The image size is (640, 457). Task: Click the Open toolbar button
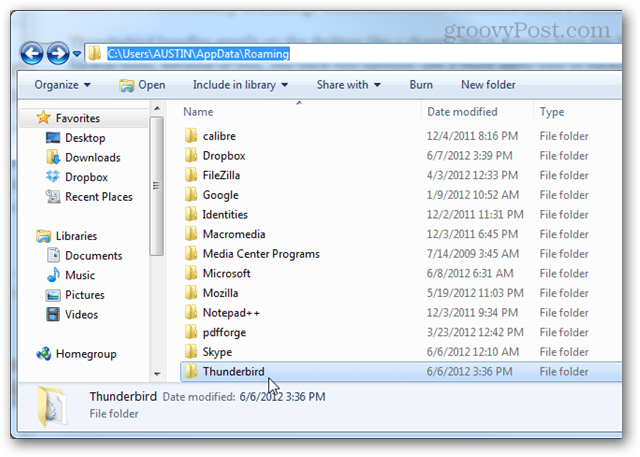click(x=143, y=85)
